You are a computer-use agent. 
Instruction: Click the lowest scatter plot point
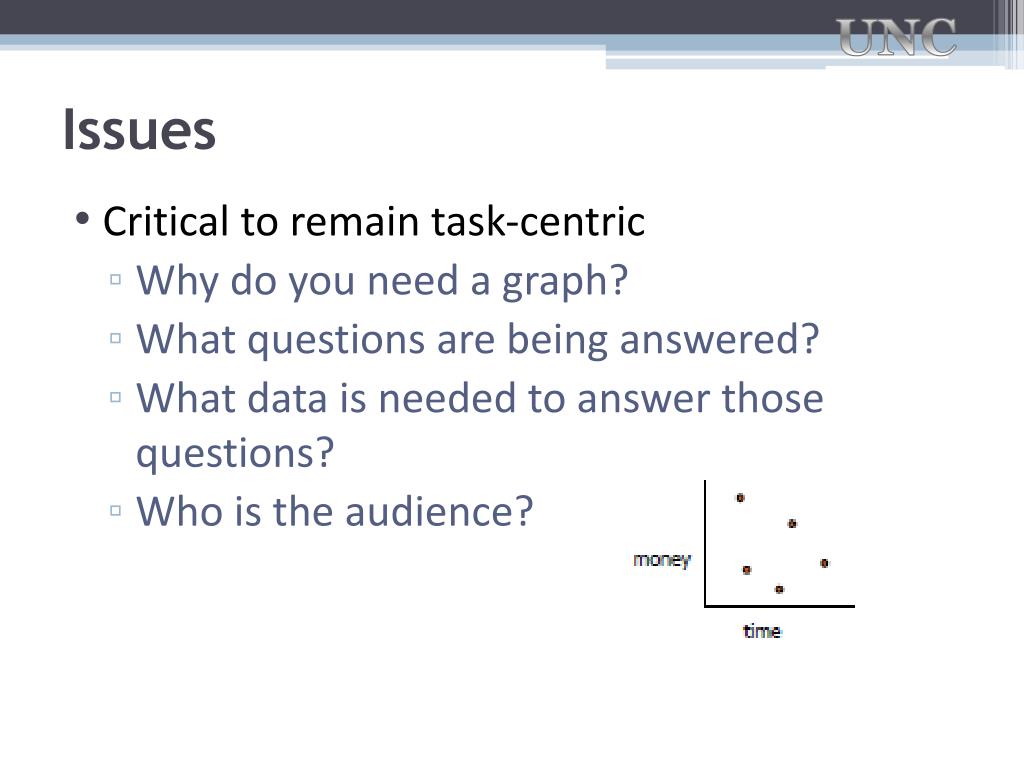(779, 589)
